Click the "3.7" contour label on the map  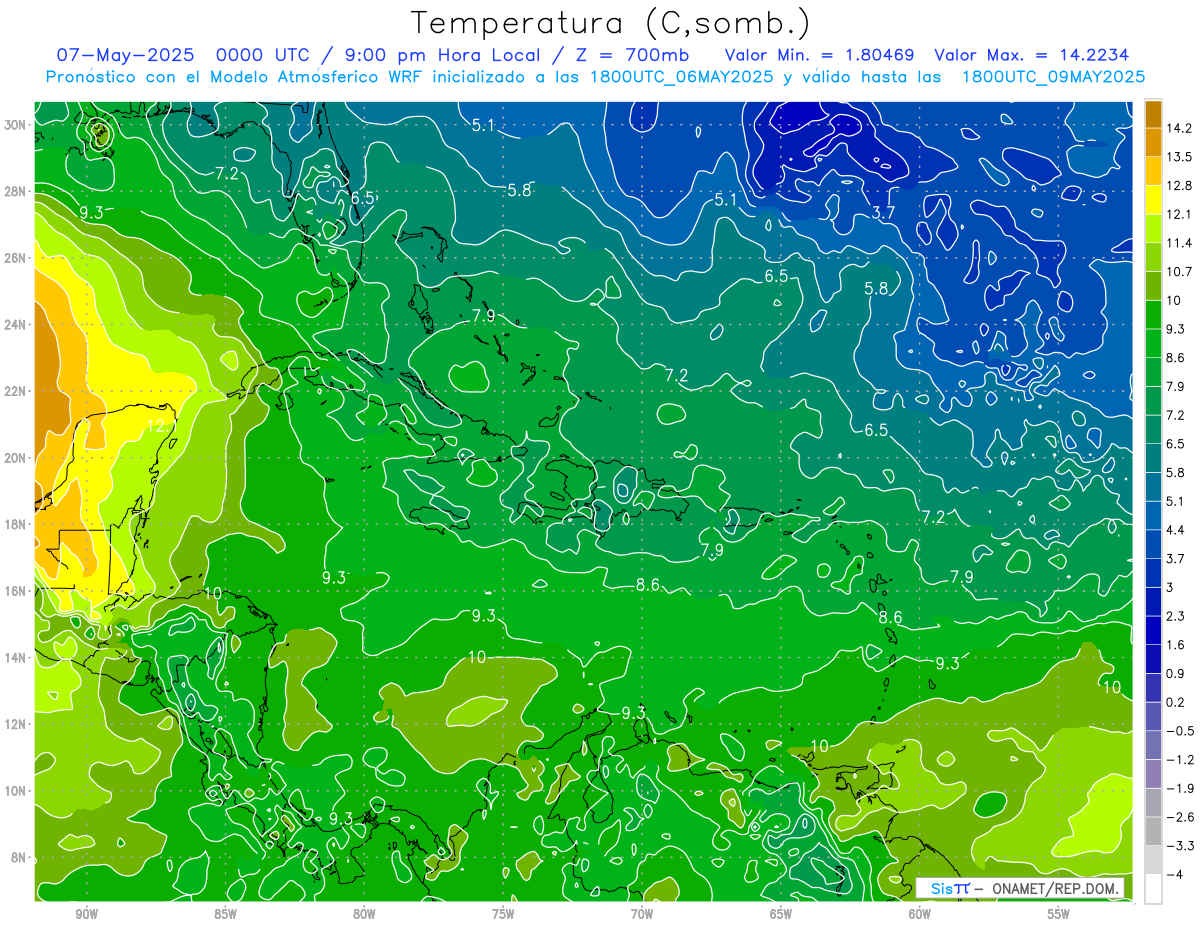(x=883, y=212)
